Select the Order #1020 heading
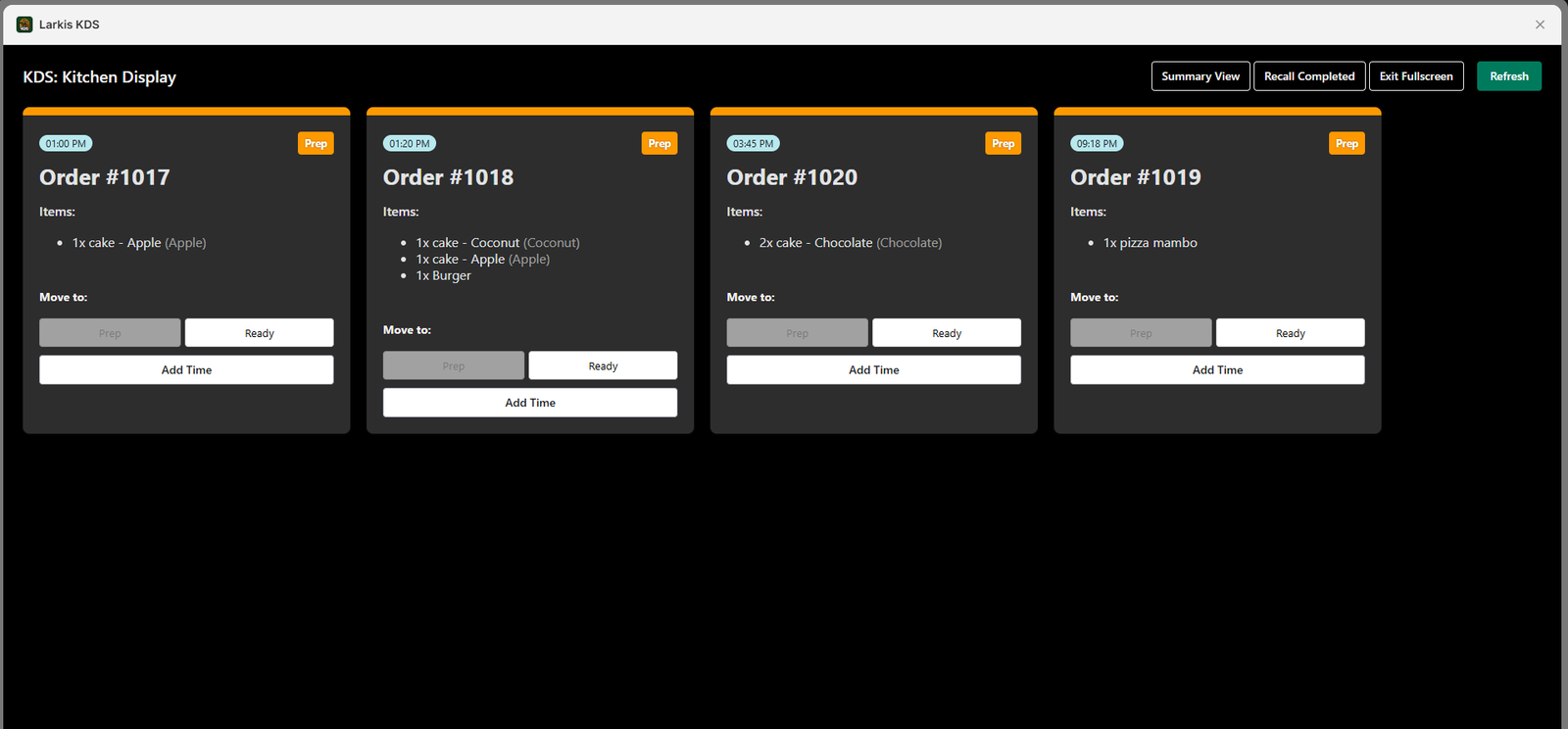Image resolution: width=1568 pixels, height=729 pixels. tap(792, 177)
